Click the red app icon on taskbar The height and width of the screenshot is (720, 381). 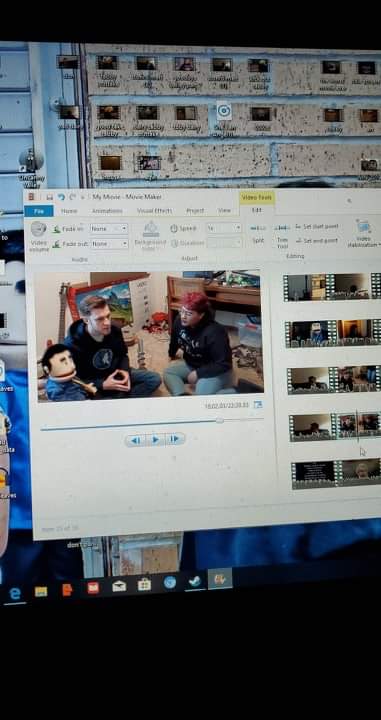click(x=93, y=588)
